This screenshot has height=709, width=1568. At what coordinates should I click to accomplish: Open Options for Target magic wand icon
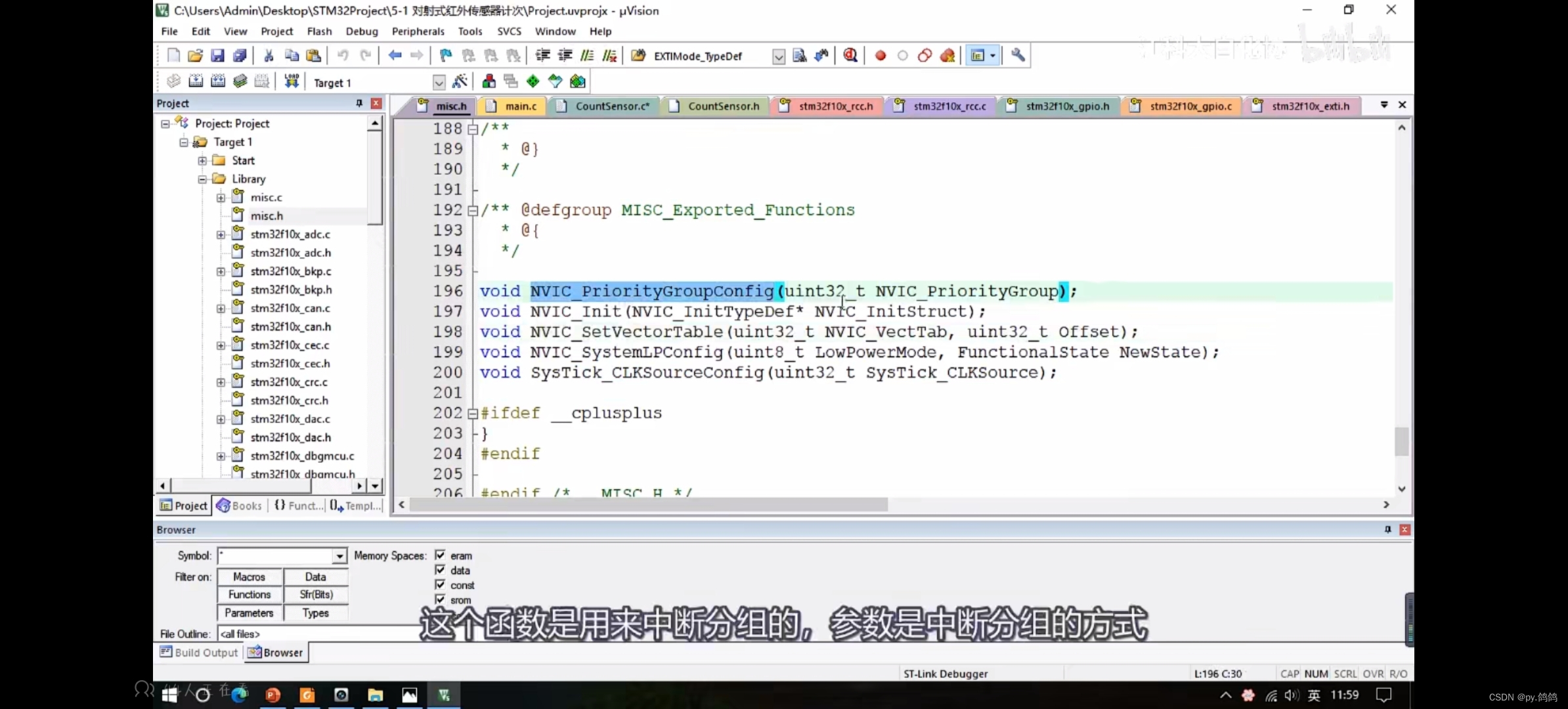point(460,81)
